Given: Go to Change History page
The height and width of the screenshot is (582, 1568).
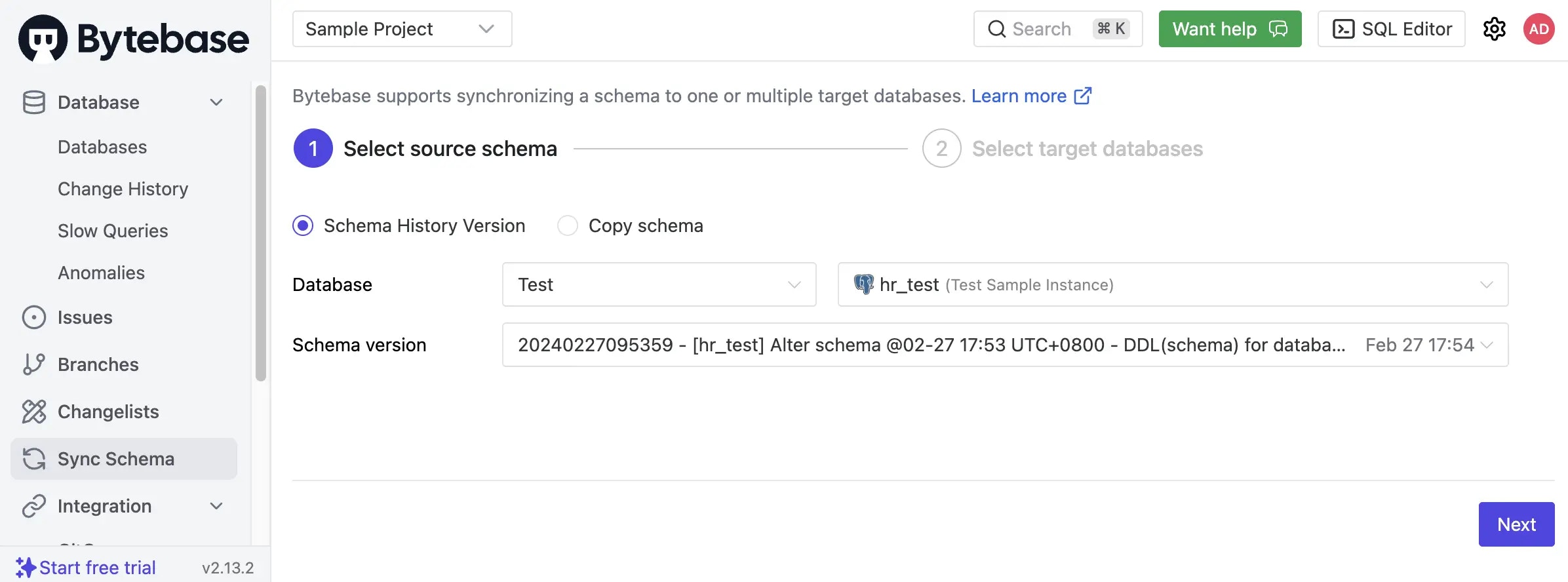Looking at the screenshot, I should 123,189.
